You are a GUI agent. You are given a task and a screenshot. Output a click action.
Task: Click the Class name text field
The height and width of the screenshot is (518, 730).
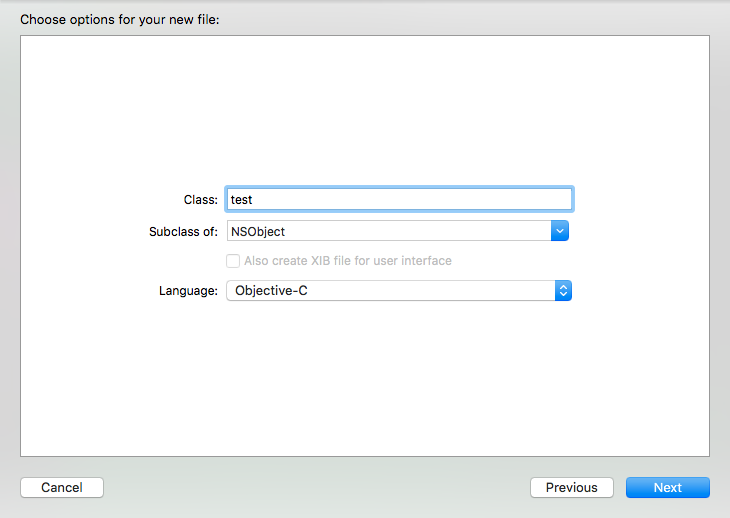pyautogui.click(x=400, y=199)
